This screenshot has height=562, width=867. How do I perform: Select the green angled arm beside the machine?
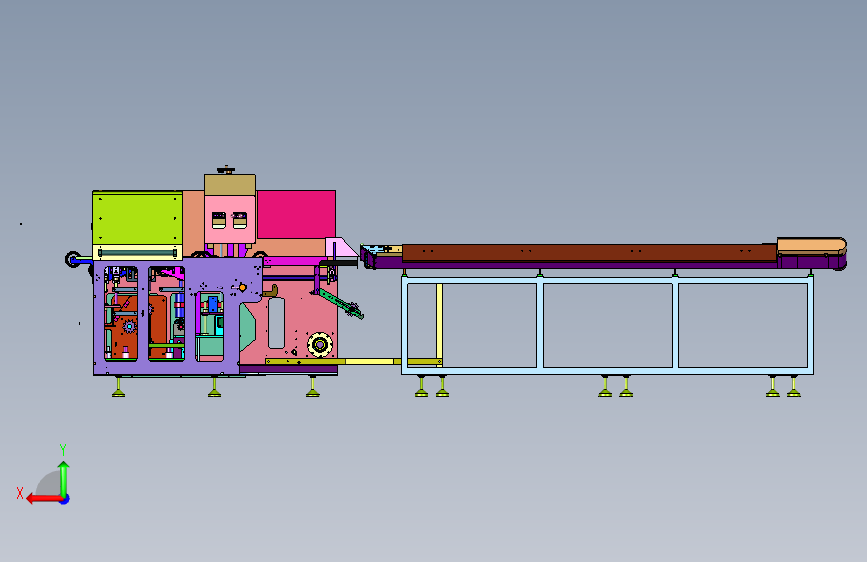pos(341,303)
